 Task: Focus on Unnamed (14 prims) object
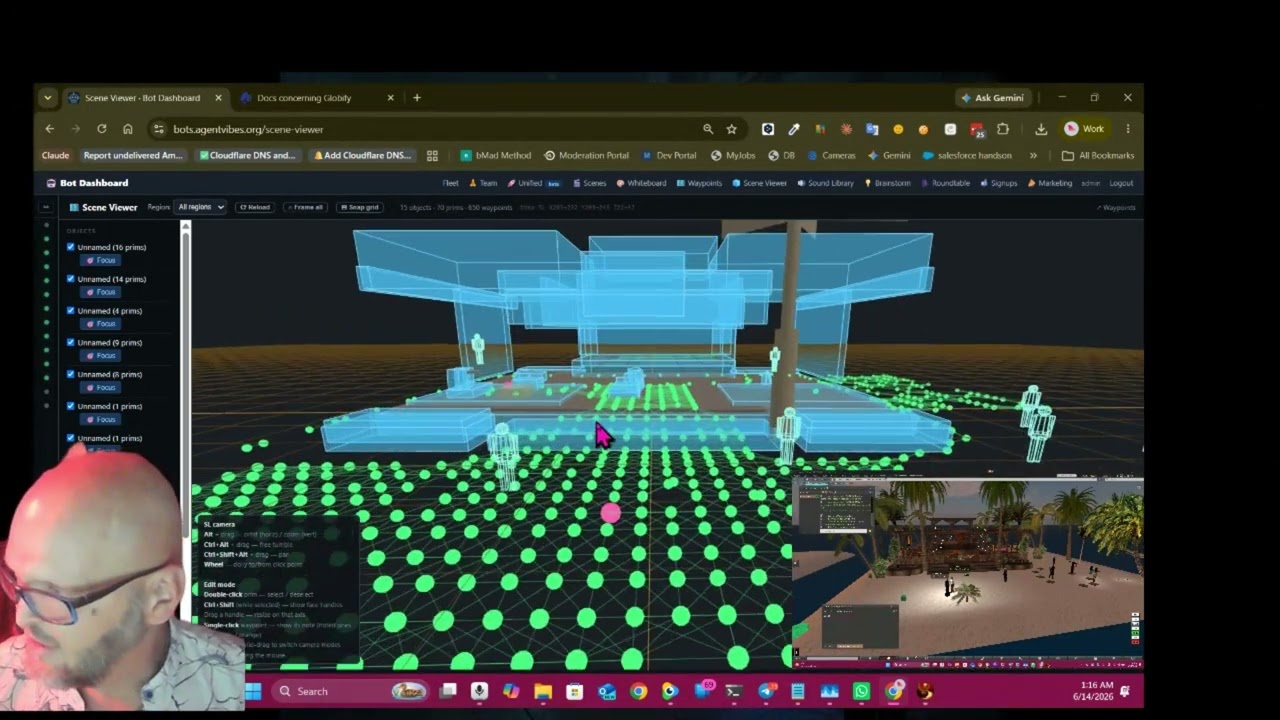tap(101, 292)
